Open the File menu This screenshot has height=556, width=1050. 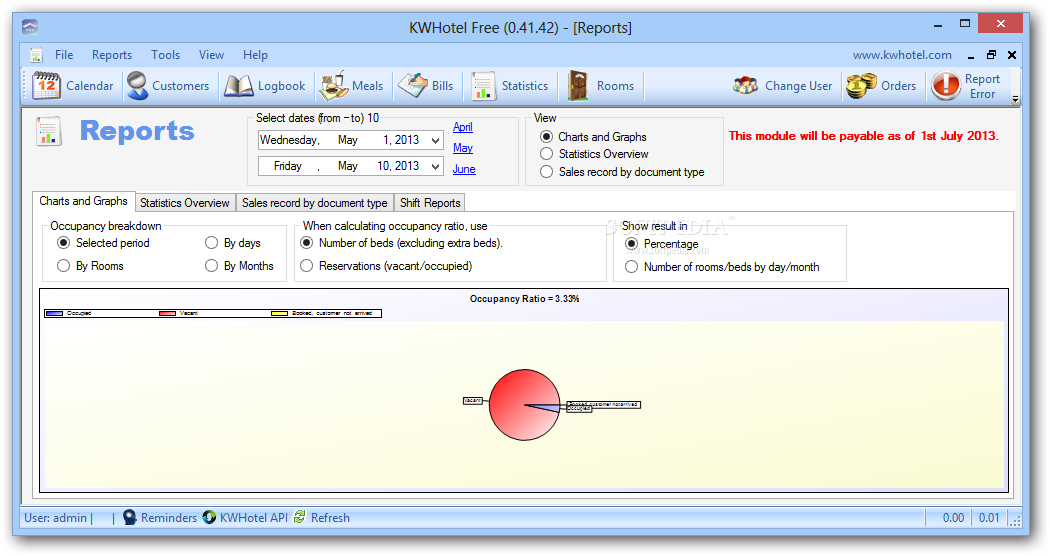tap(64, 55)
